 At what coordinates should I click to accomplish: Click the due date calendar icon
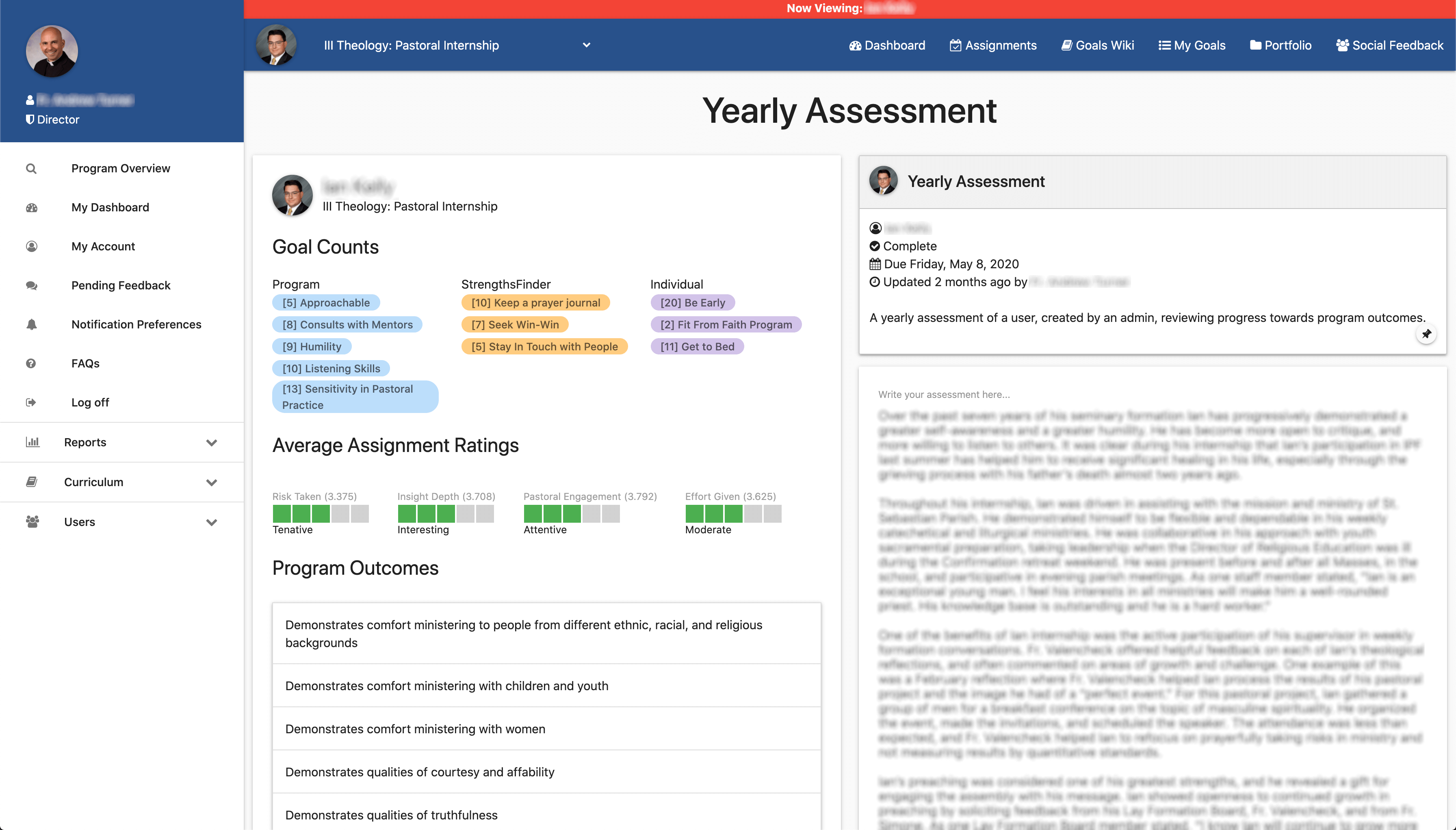click(875, 264)
